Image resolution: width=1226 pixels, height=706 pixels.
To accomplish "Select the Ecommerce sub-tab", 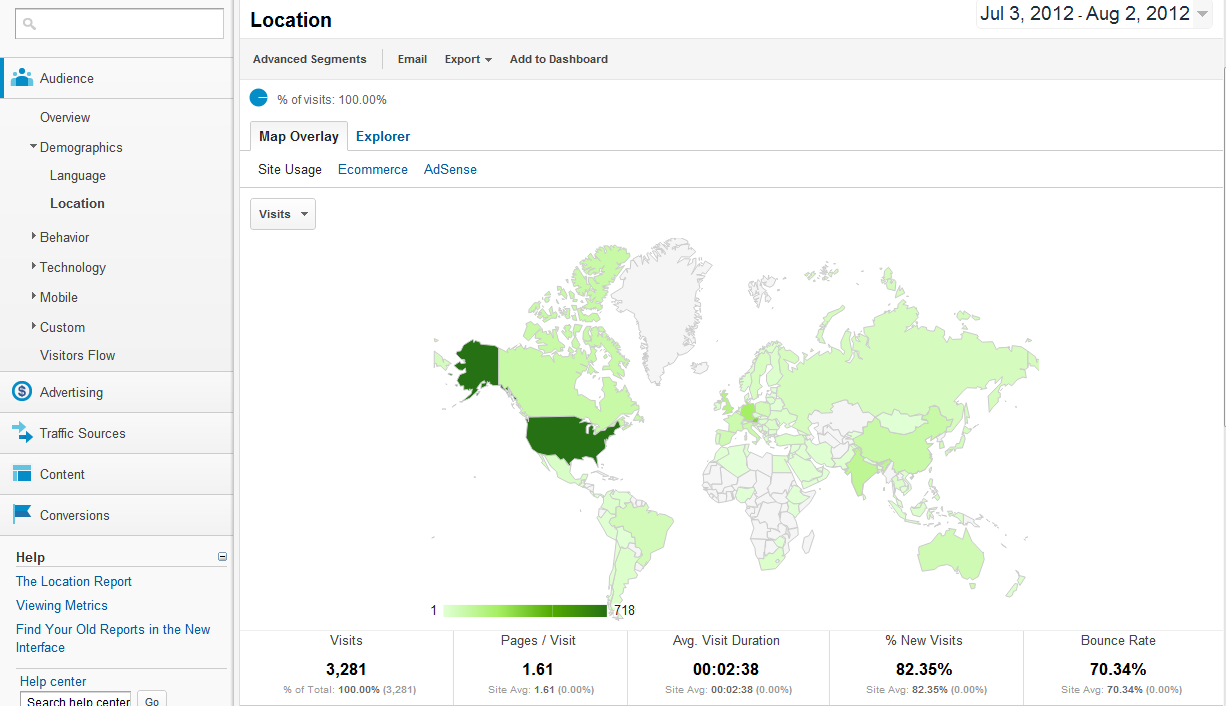I will pos(373,170).
